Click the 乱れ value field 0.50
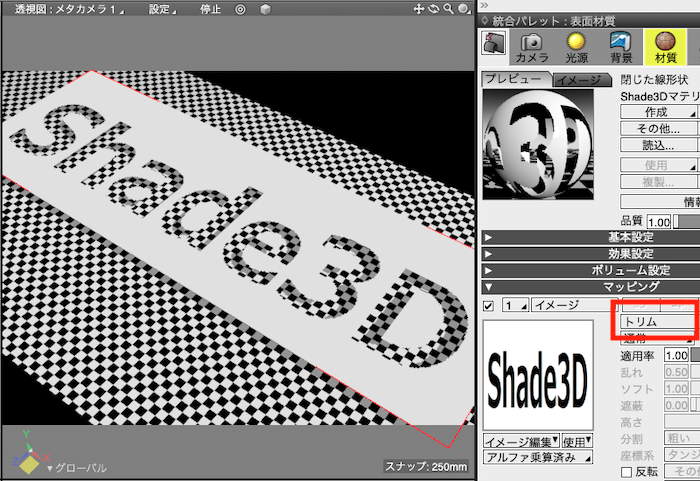 pyautogui.click(x=677, y=372)
